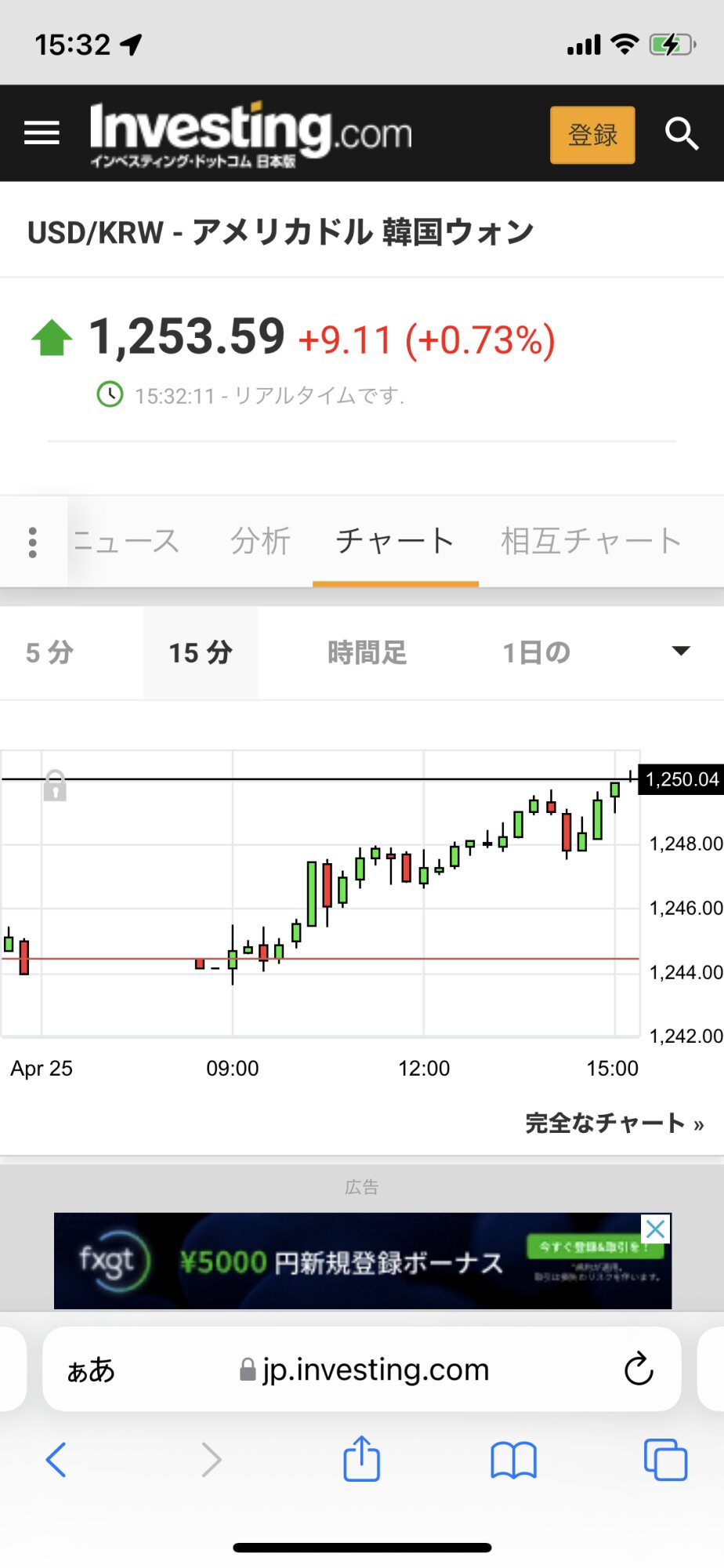The height and width of the screenshot is (1568, 724).
Task: Click the lock icon on chart
Action: coord(55,785)
